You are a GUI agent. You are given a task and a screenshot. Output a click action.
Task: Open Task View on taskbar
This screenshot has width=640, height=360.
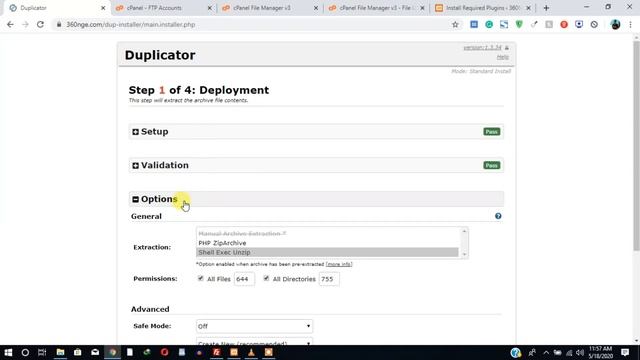coord(42,352)
